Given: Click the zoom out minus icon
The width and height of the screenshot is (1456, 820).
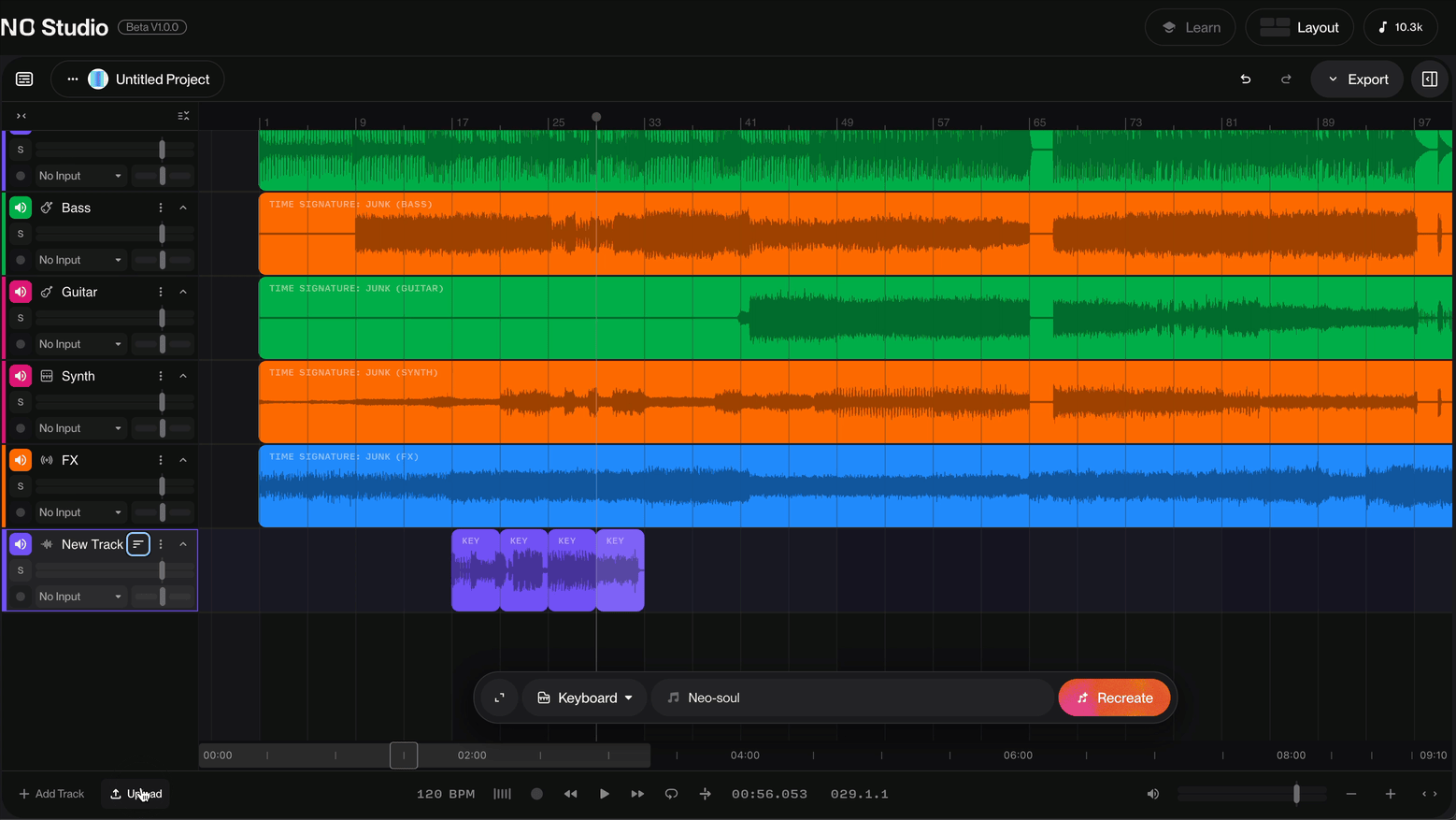Looking at the screenshot, I should tap(1351, 794).
